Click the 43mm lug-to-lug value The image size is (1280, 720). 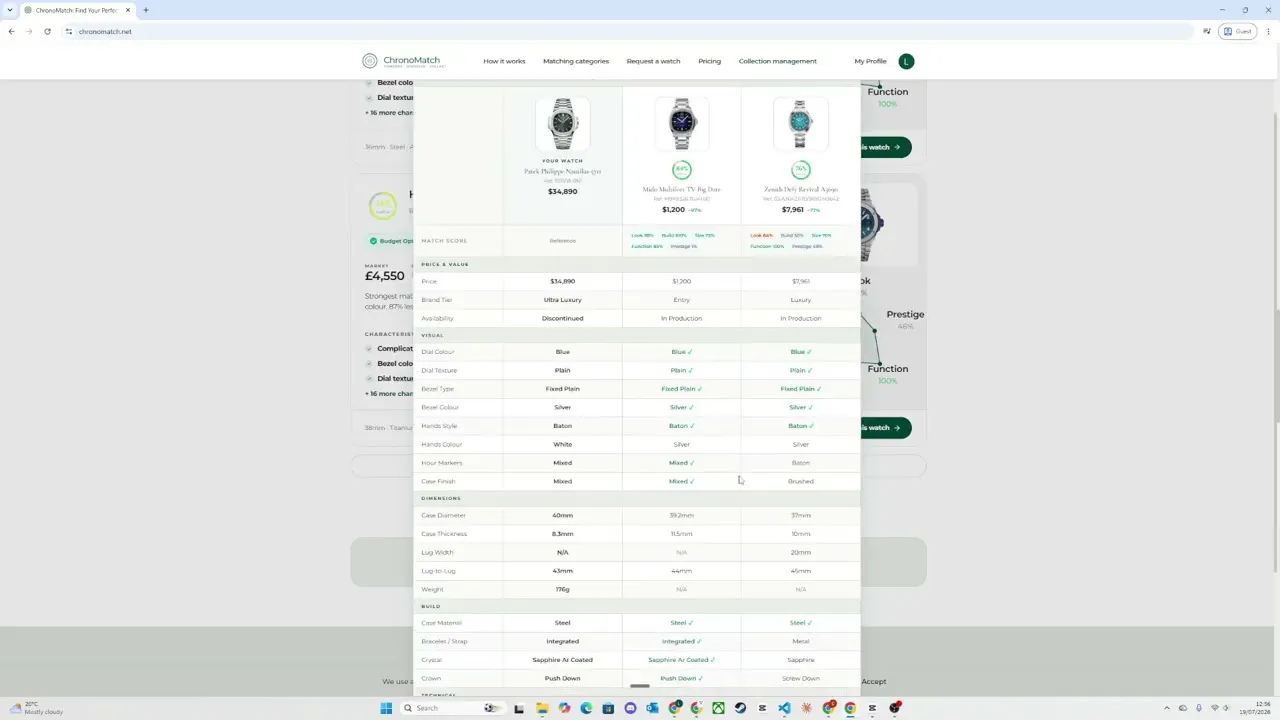pos(562,571)
